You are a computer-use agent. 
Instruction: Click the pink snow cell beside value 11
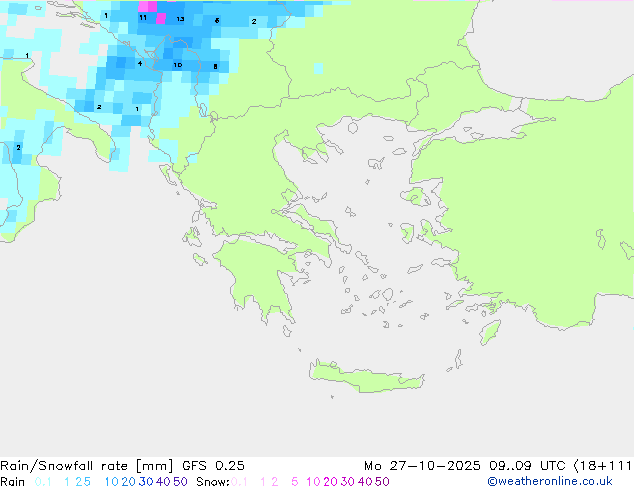pos(161,19)
